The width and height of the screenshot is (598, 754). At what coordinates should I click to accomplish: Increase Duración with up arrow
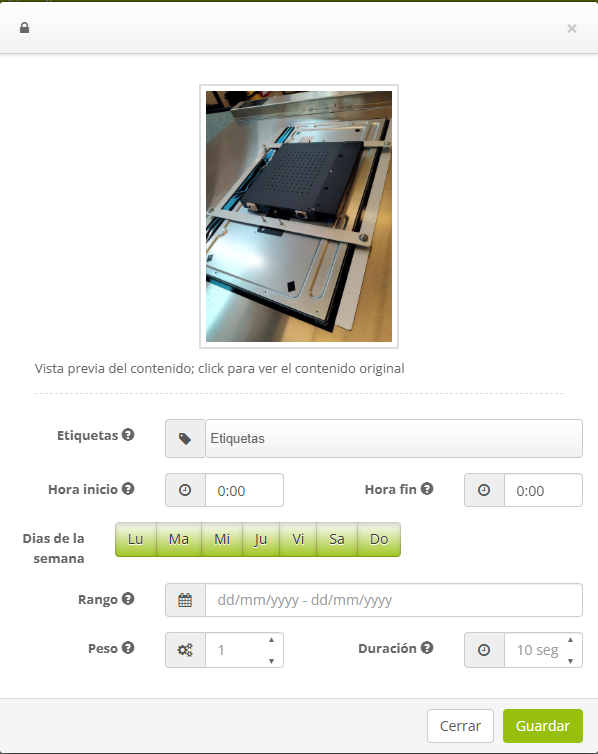[571, 640]
